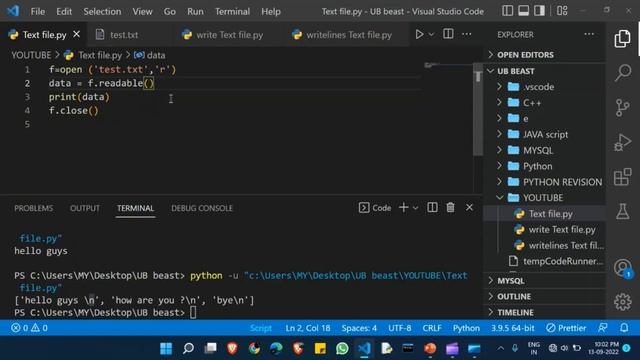
Task: Toggle the primary side bar layout
Action: coord(507,11)
